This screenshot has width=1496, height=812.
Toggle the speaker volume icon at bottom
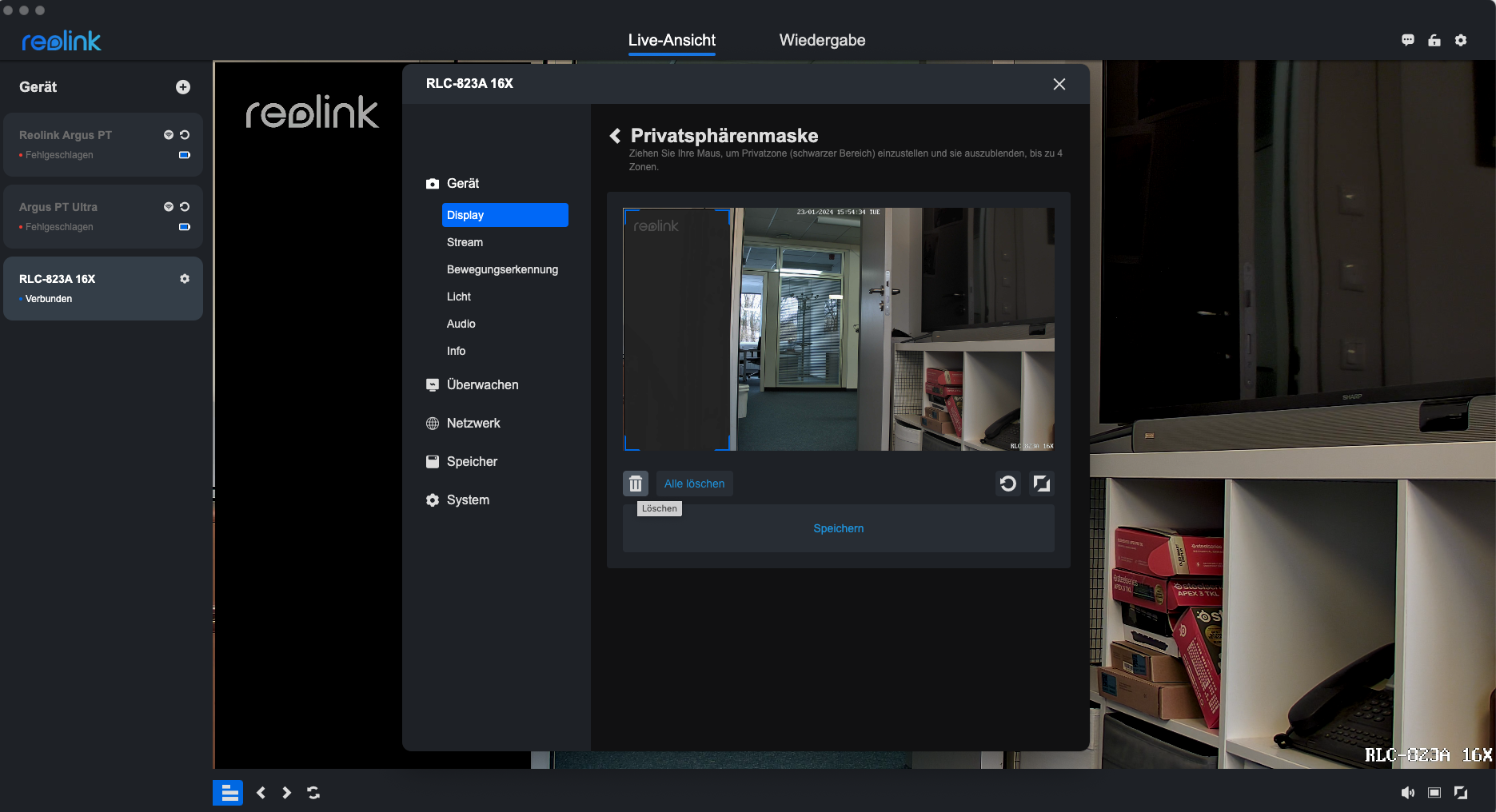click(1407, 793)
